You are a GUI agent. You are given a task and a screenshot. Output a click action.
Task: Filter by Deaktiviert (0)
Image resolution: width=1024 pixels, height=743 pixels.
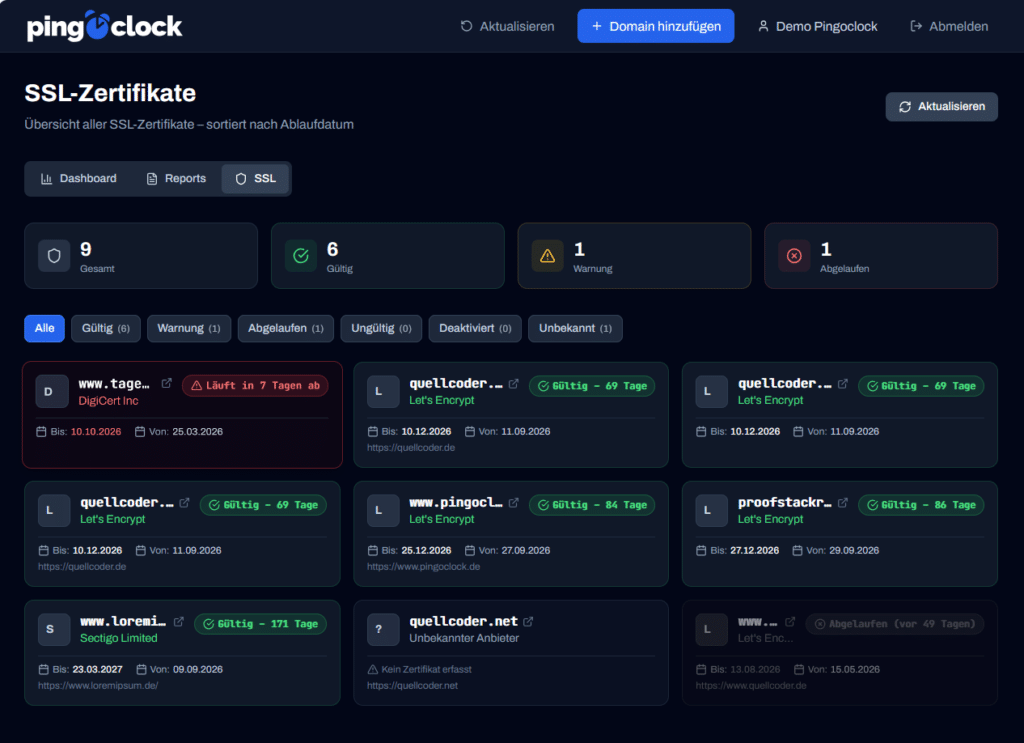click(475, 328)
